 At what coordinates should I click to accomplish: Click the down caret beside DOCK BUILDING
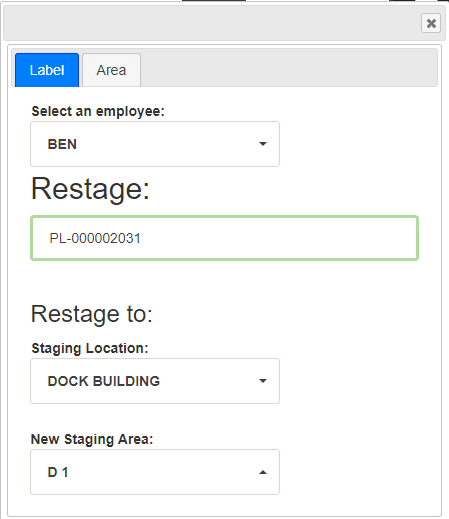tap(263, 381)
